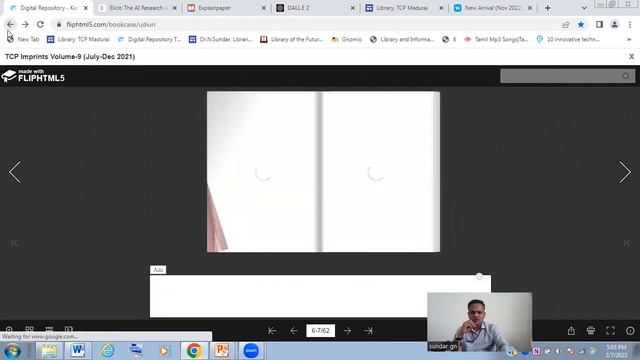Close the ad banner
640x360 pixels.
pyautogui.click(x=479, y=276)
